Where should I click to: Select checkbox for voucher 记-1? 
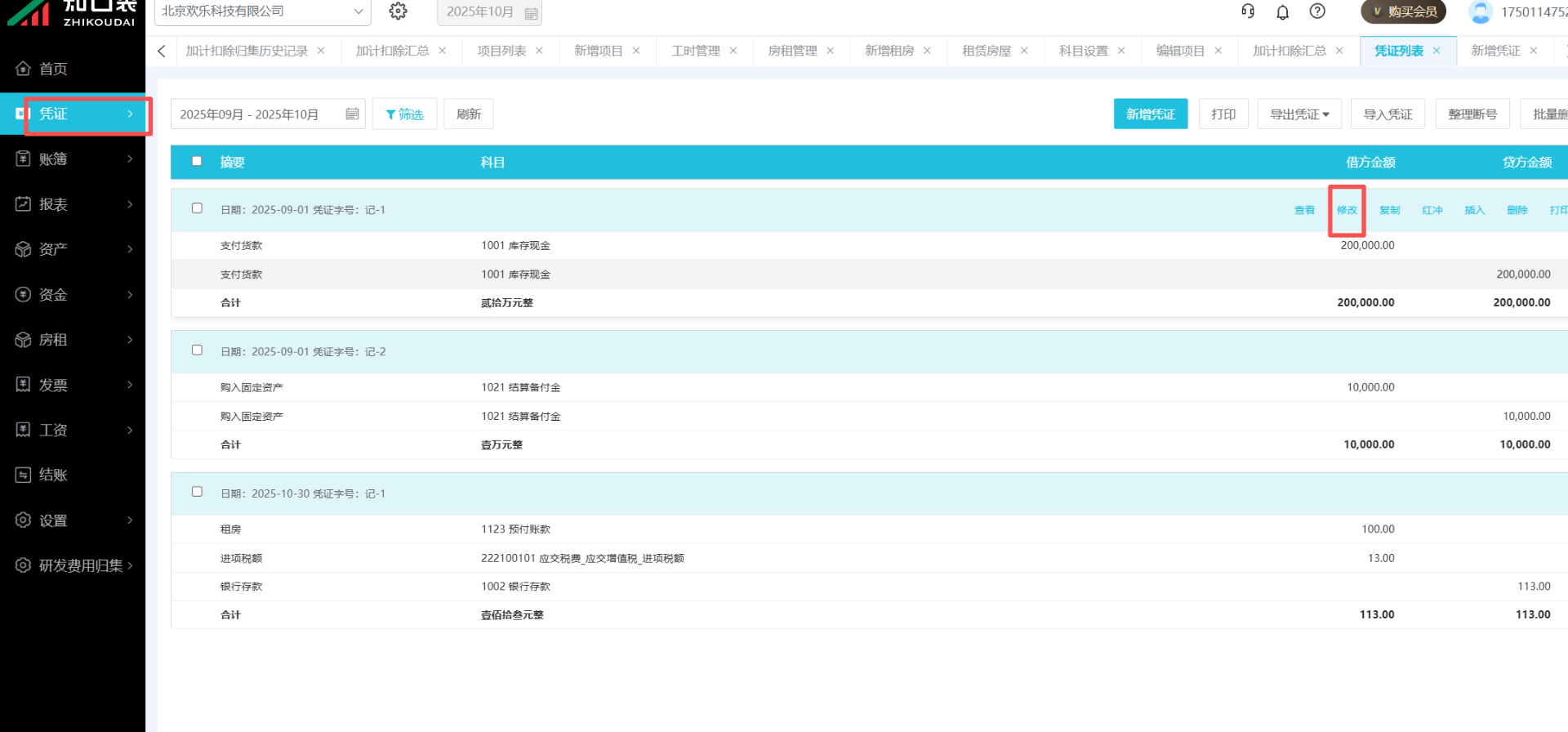[x=197, y=208]
